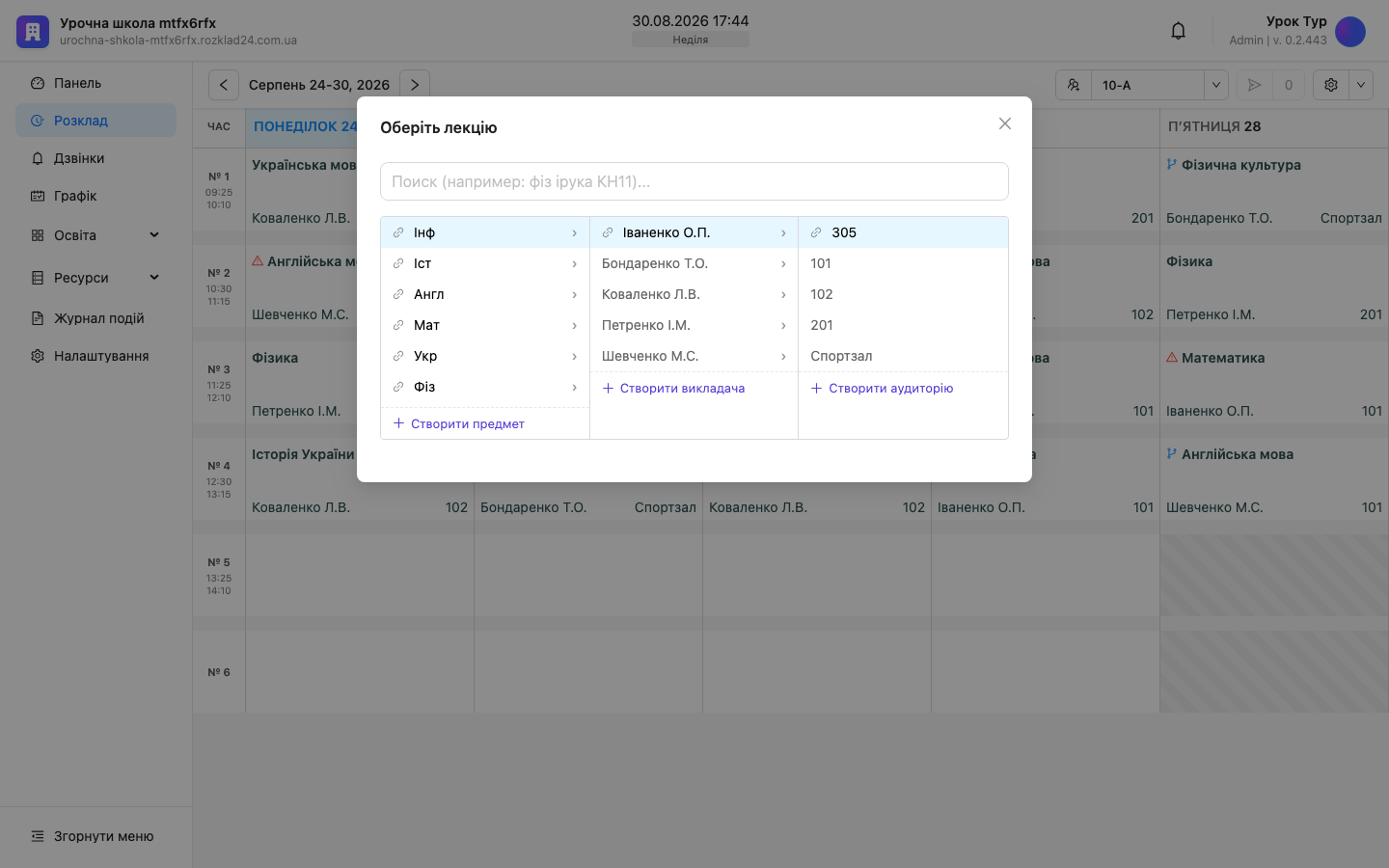Open the 10-А class dropdown
The height and width of the screenshot is (868, 1389).
(1160, 85)
